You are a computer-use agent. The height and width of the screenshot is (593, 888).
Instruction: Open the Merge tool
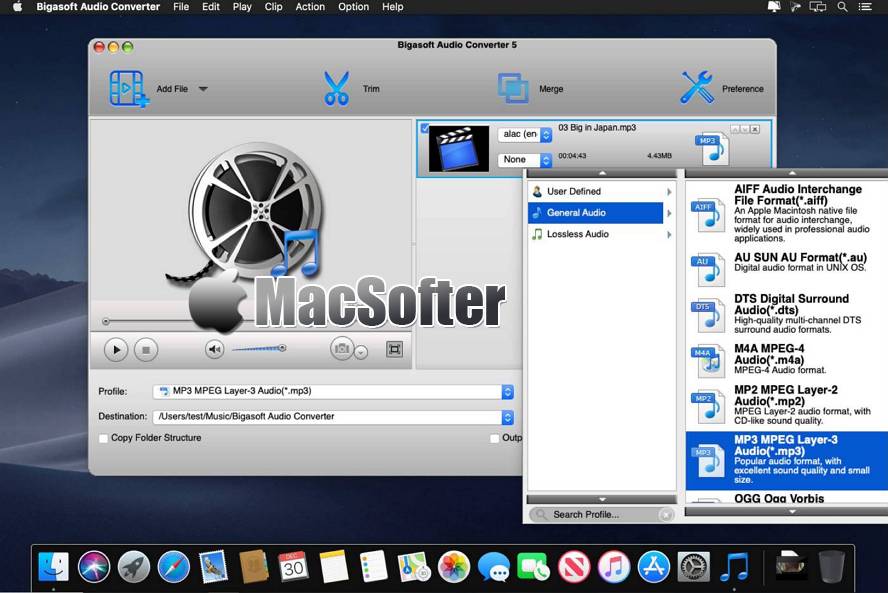pyautogui.click(x=513, y=88)
